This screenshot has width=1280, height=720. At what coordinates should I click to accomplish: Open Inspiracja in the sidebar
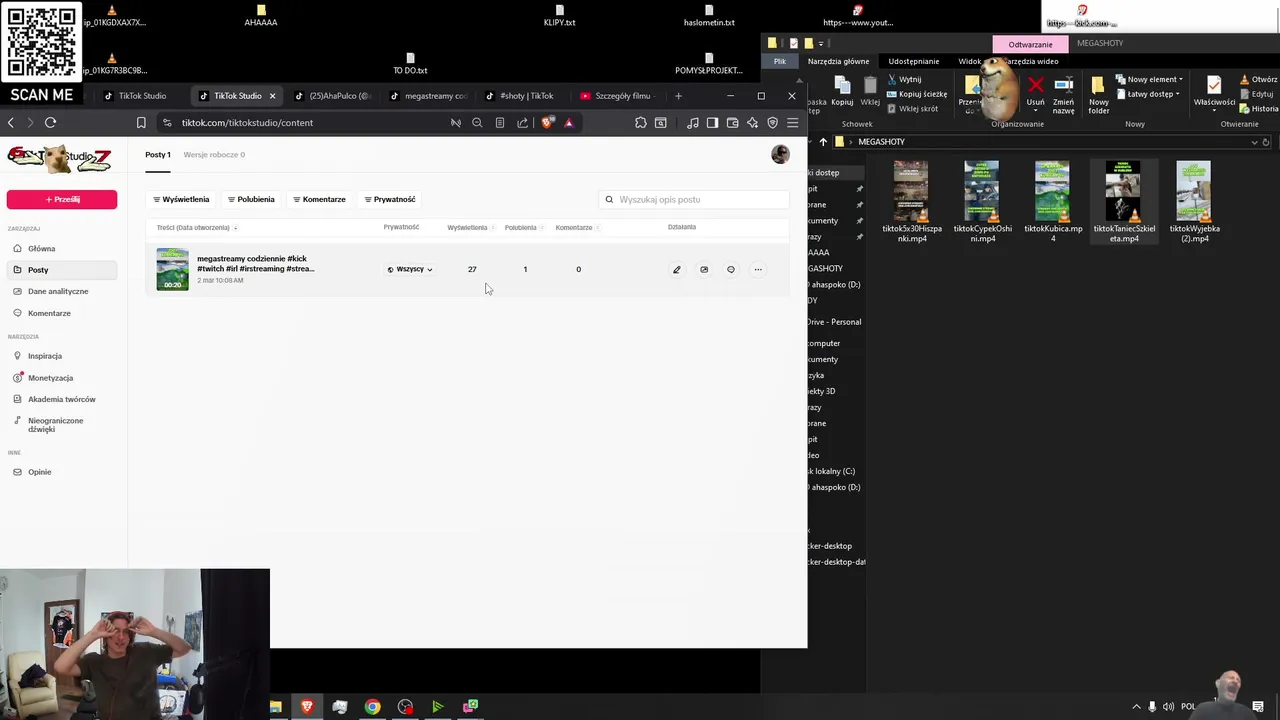click(x=45, y=356)
